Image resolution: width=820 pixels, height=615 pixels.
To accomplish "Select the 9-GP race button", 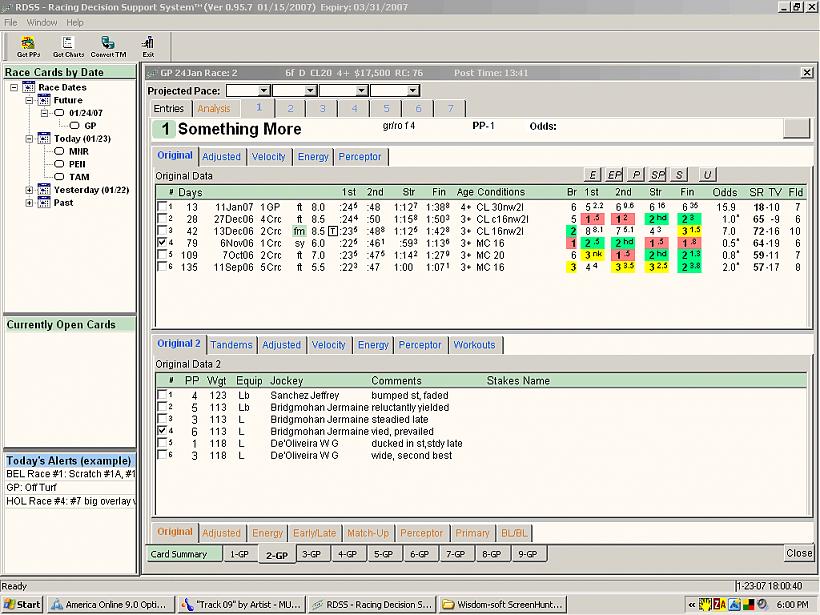I will point(528,554).
